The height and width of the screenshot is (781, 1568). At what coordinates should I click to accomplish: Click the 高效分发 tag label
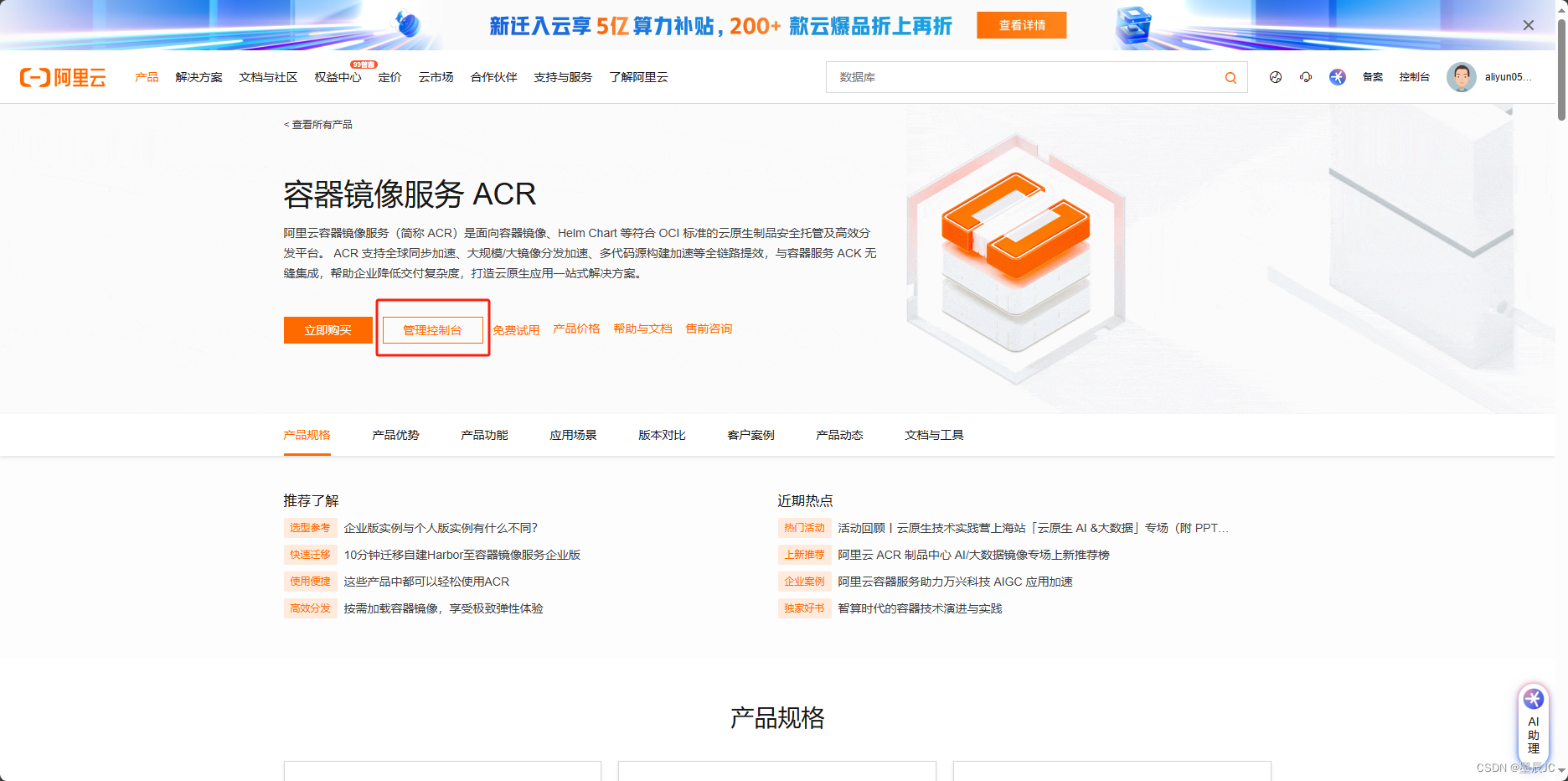tap(310, 608)
